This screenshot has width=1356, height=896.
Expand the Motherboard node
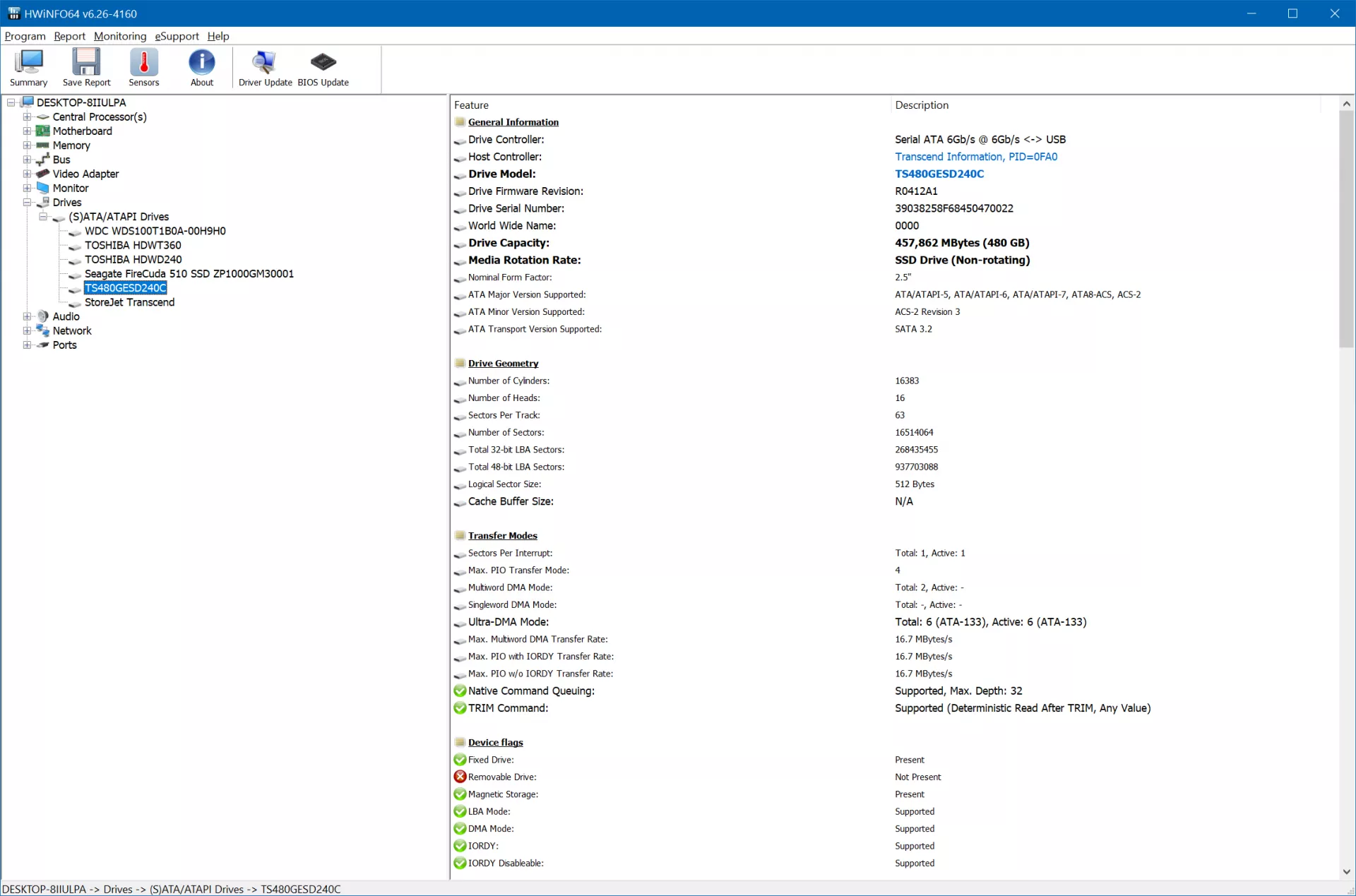click(x=27, y=131)
